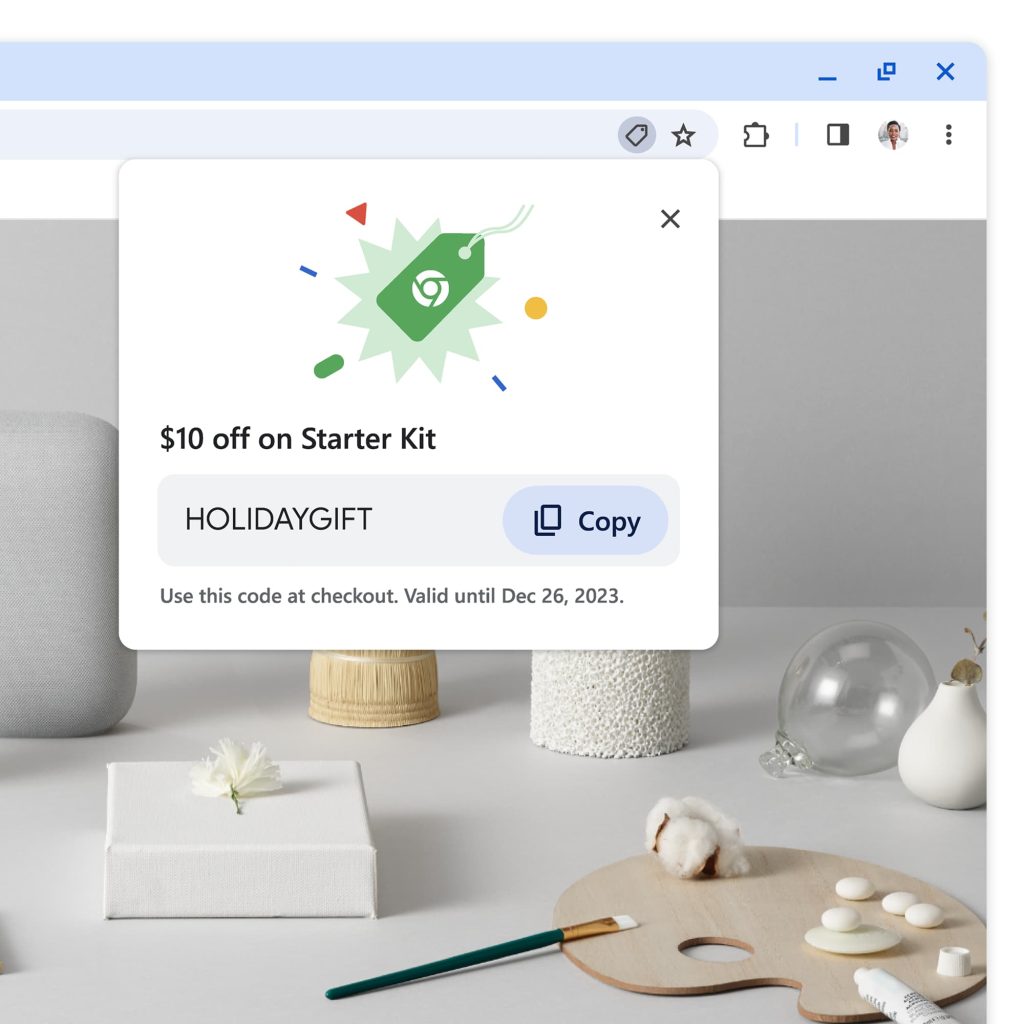Click the wooden painter's palette on page

point(771,934)
